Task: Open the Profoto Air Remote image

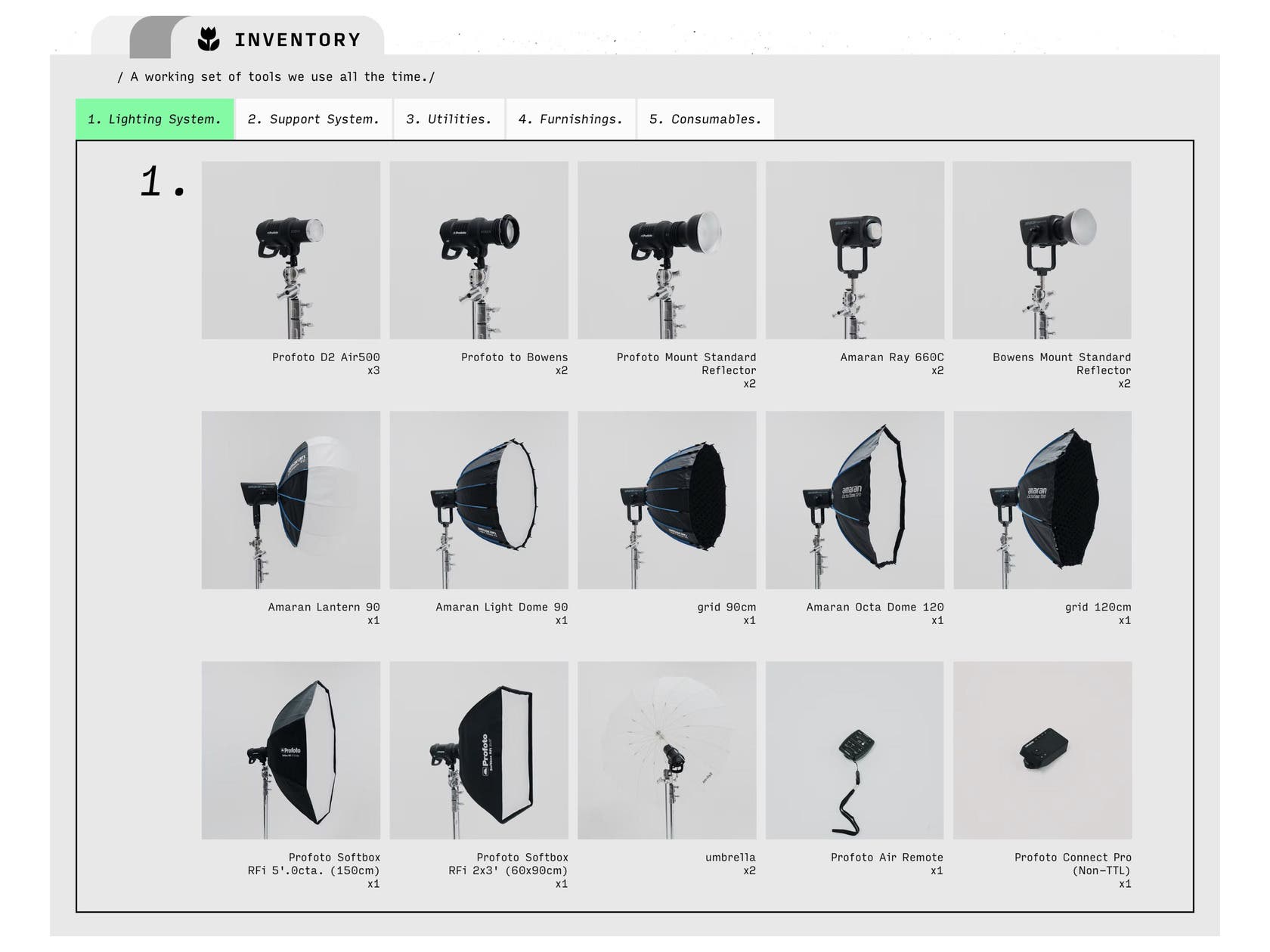Action: (854, 750)
